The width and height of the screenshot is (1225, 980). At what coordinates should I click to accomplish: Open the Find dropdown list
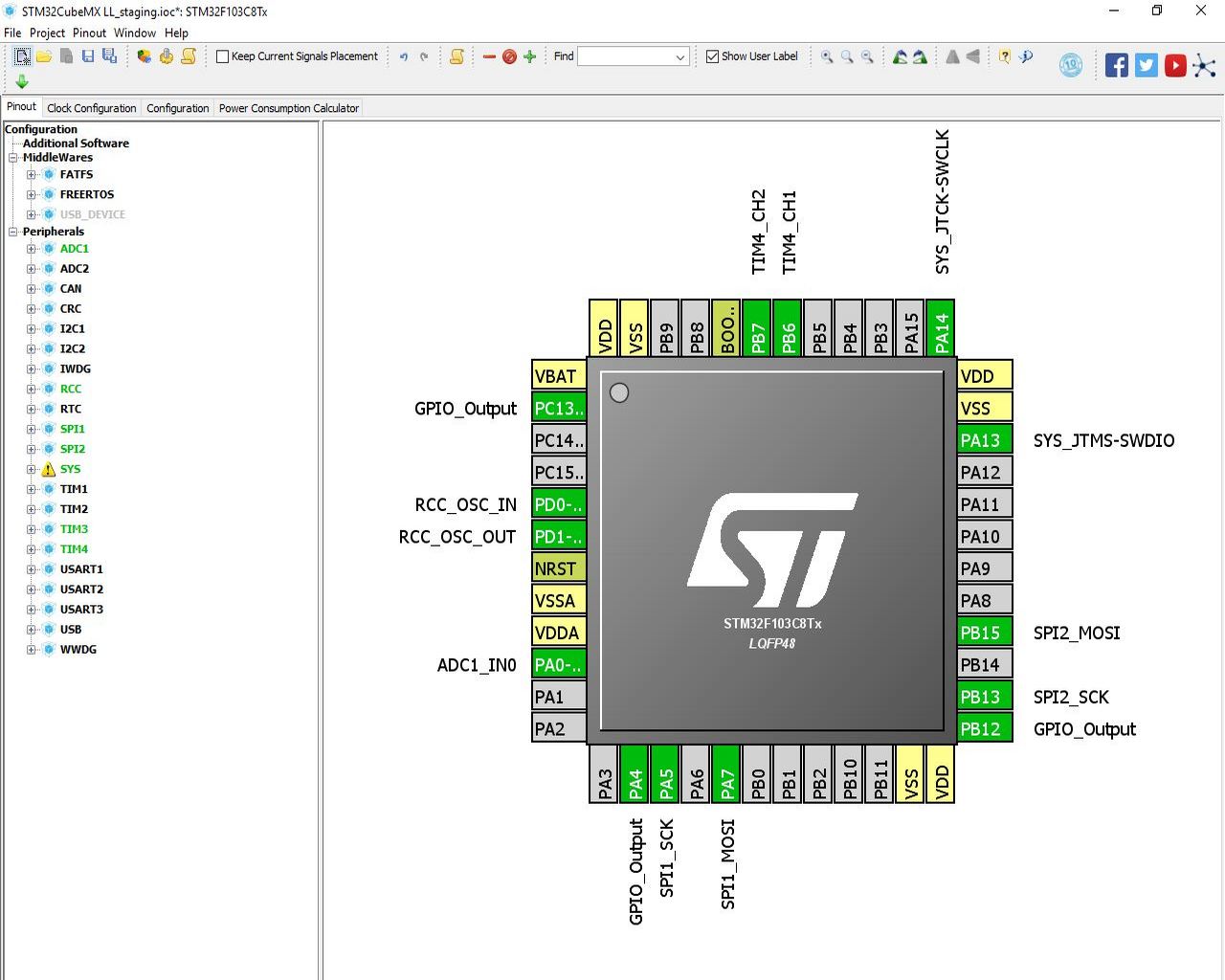[x=680, y=57]
